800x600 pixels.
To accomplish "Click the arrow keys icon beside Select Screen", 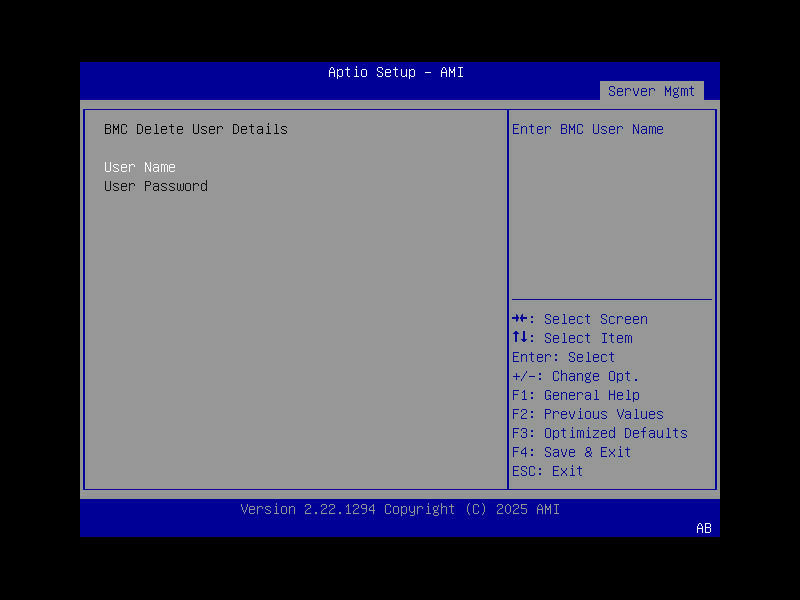I will pos(518,319).
